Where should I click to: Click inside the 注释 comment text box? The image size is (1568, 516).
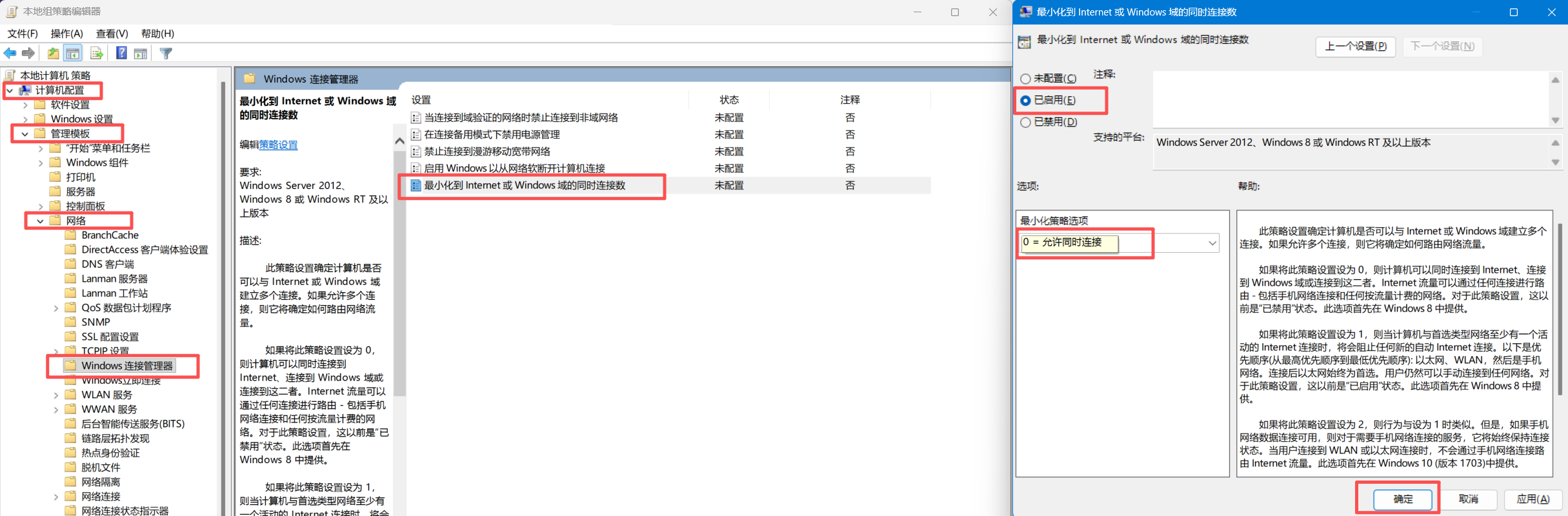[x=1351, y=99]
